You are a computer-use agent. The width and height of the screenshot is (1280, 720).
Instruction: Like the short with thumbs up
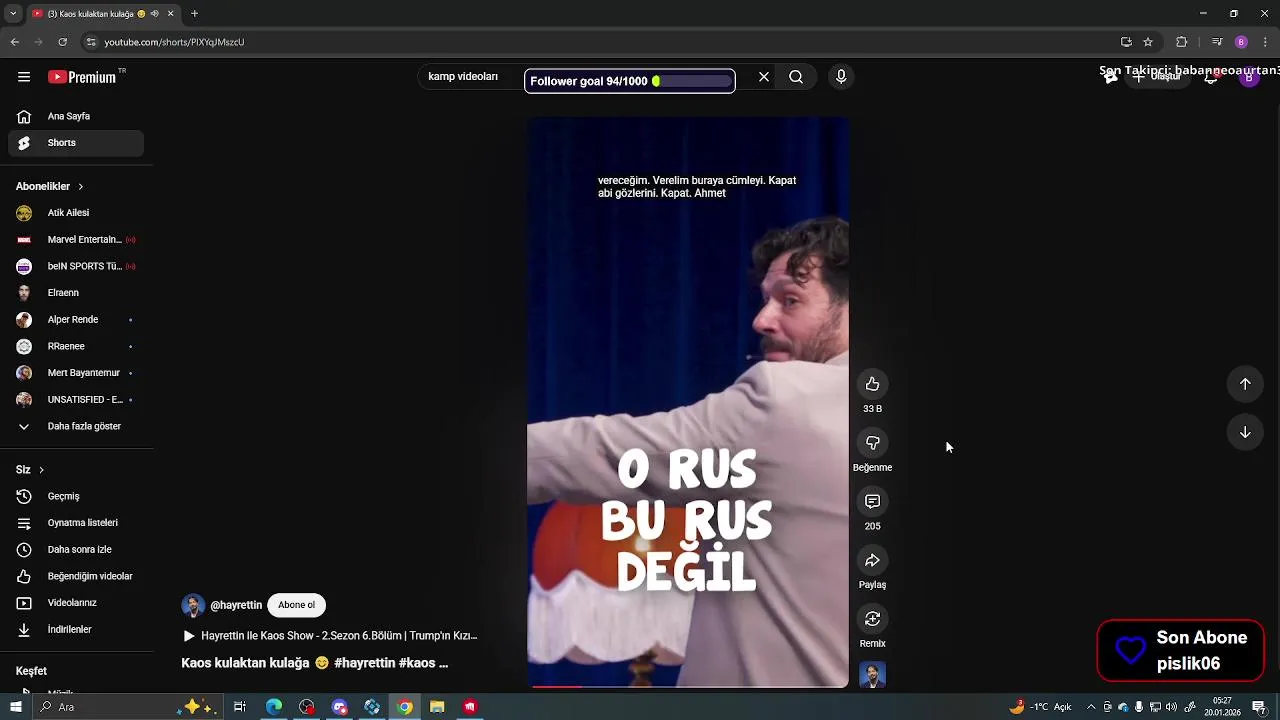(872, 384)
